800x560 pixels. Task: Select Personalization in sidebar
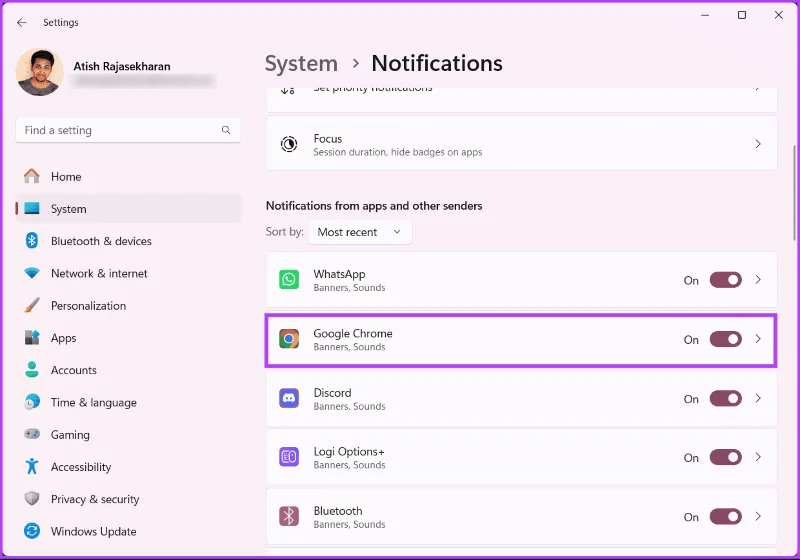point(128,306)
